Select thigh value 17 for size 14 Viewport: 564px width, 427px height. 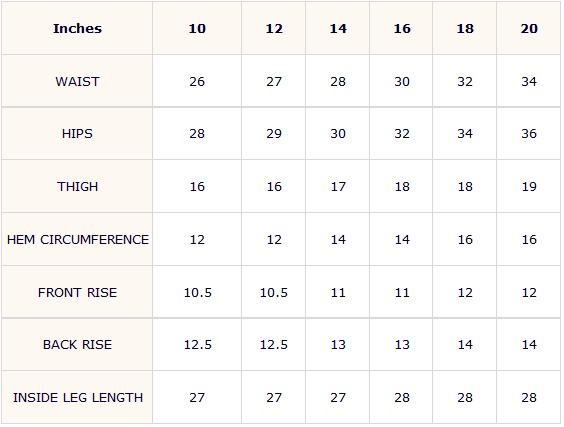point(338,187)
